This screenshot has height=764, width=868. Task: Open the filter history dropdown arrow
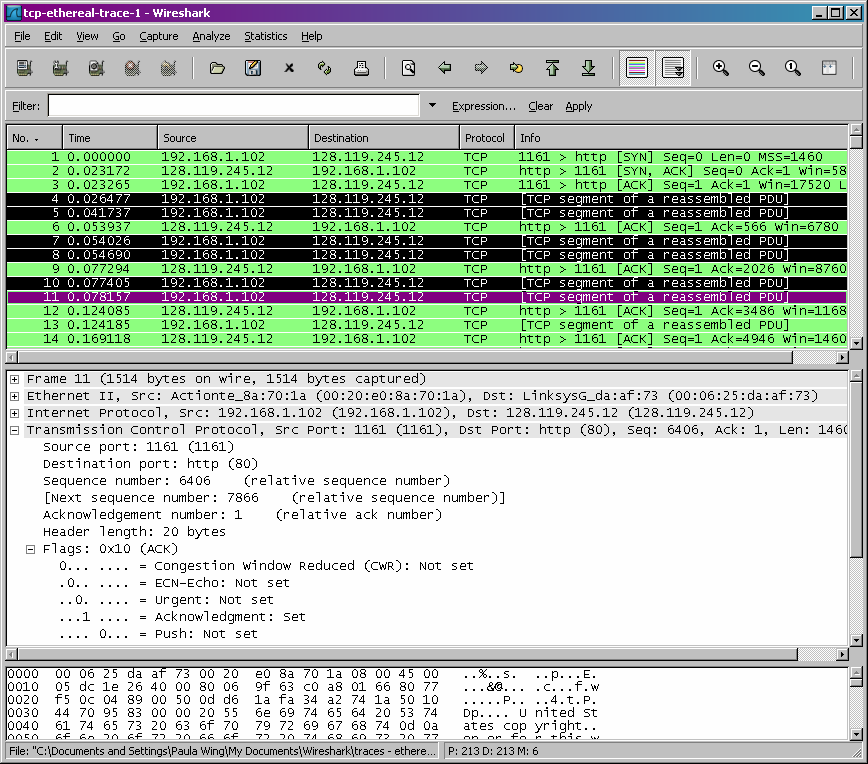pos(432,105)
